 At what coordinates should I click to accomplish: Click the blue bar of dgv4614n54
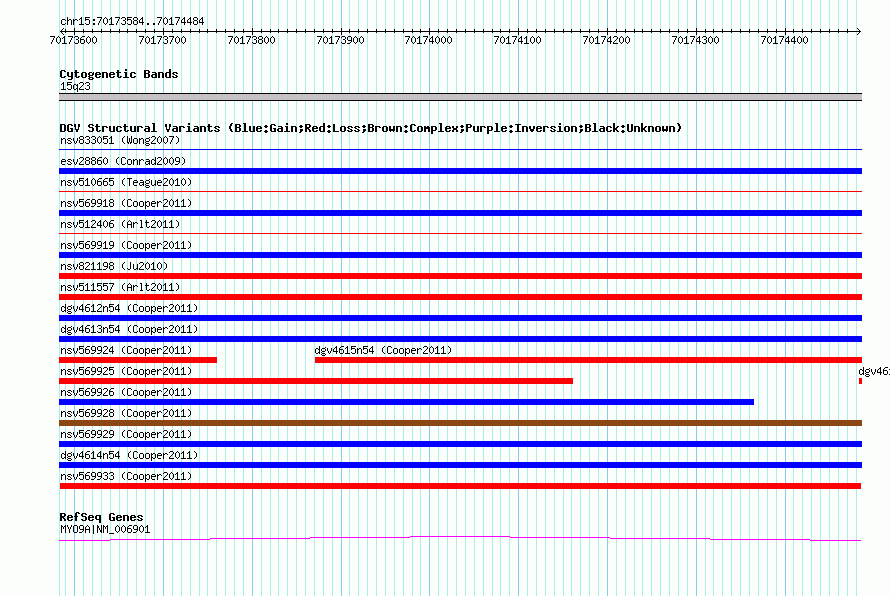tap(460, 465)
